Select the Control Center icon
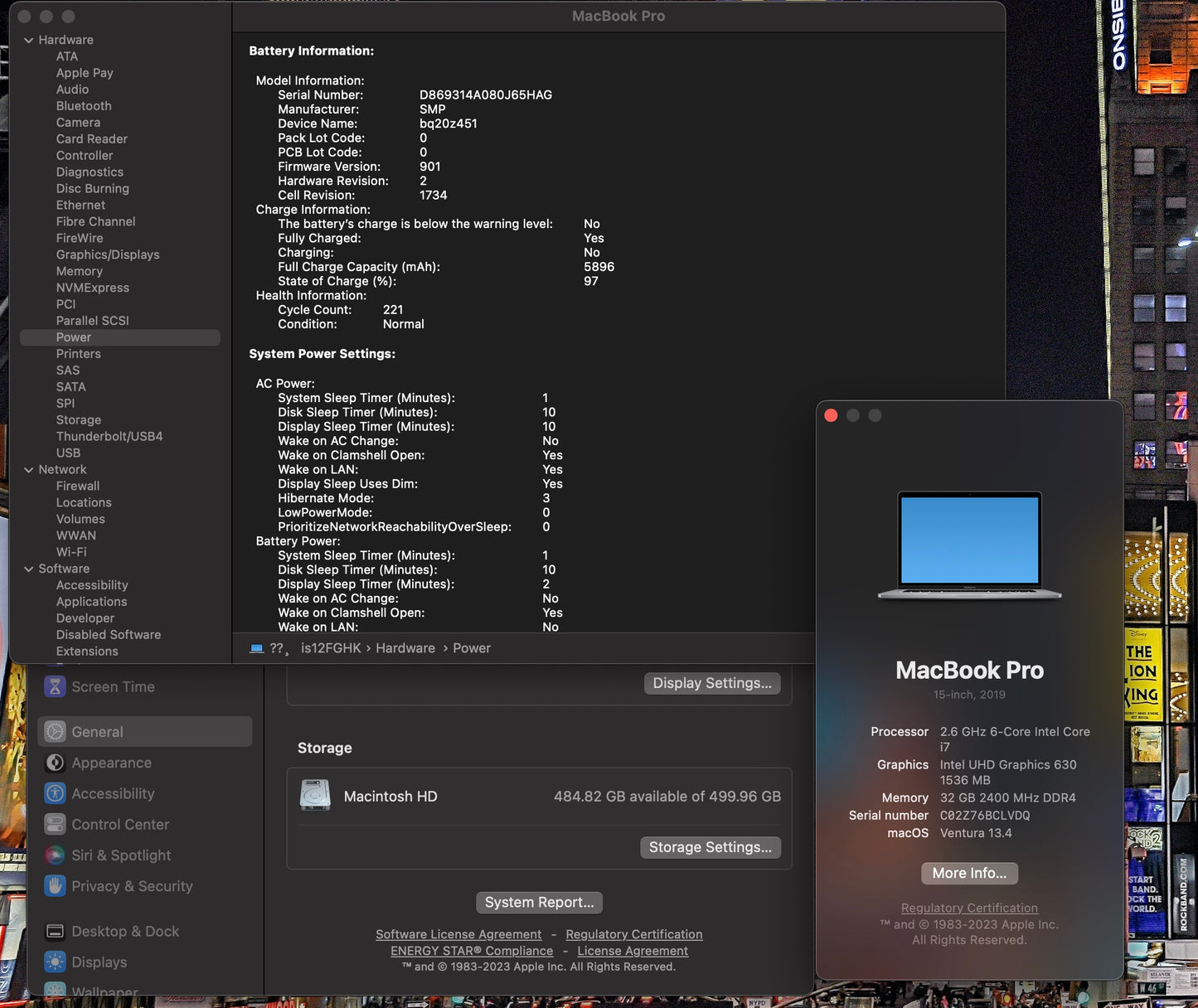Screen dimensions: 1198x1008 pyautogui.click(x=55, y=824)
